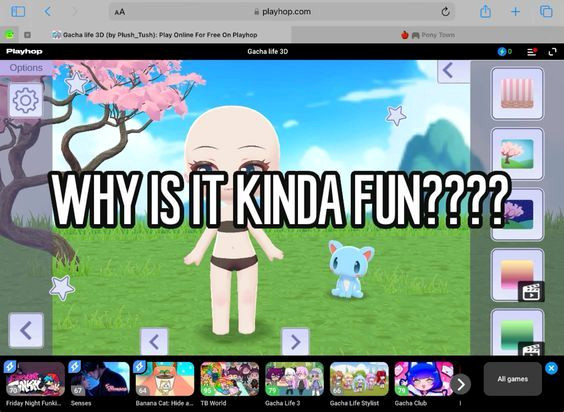Screen dimensions: 564x412
Task: Go back with Safari back arrow
Action: [x=47, y=12]
